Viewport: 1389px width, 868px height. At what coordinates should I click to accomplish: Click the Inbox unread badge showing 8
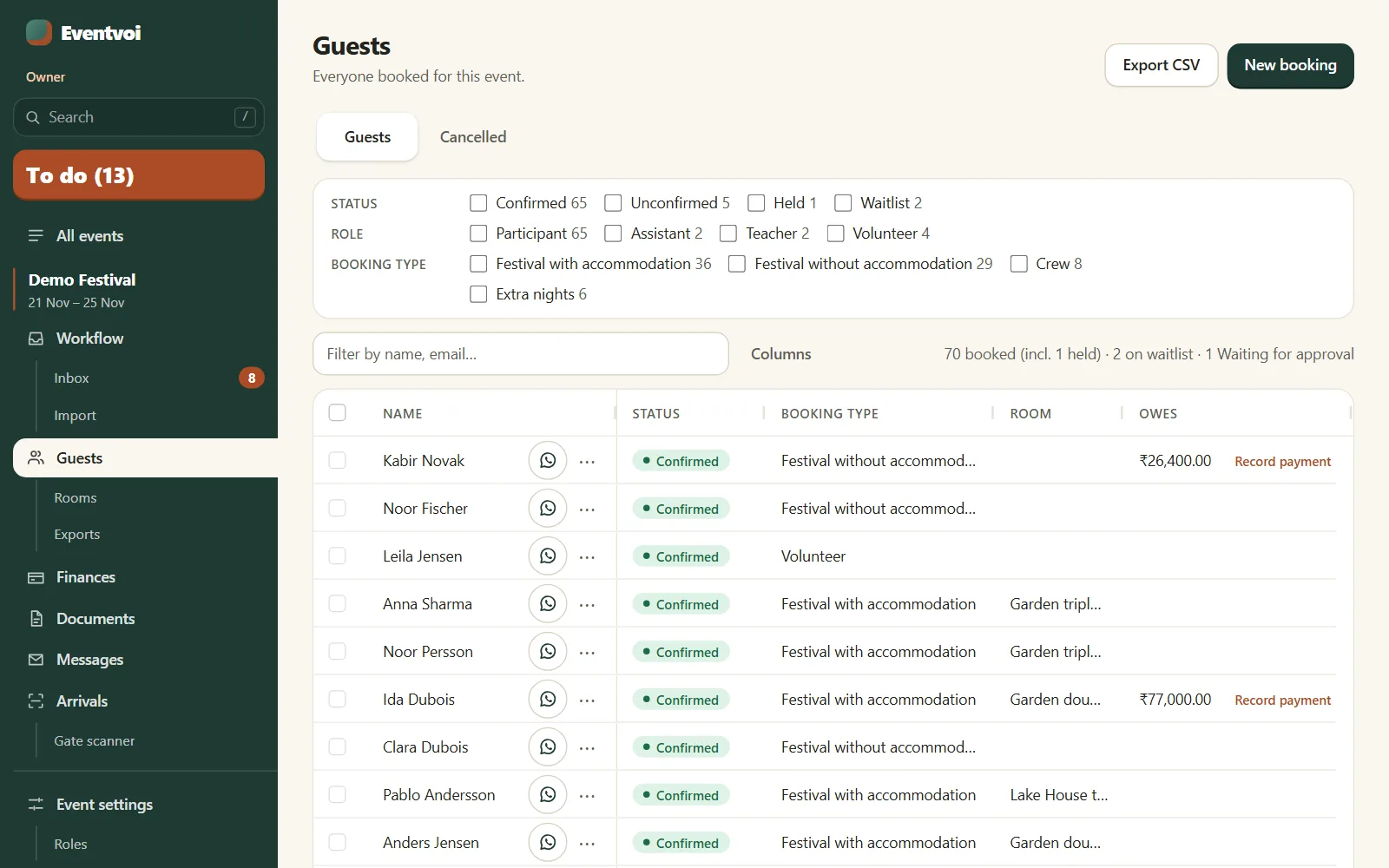pos(252,378)
